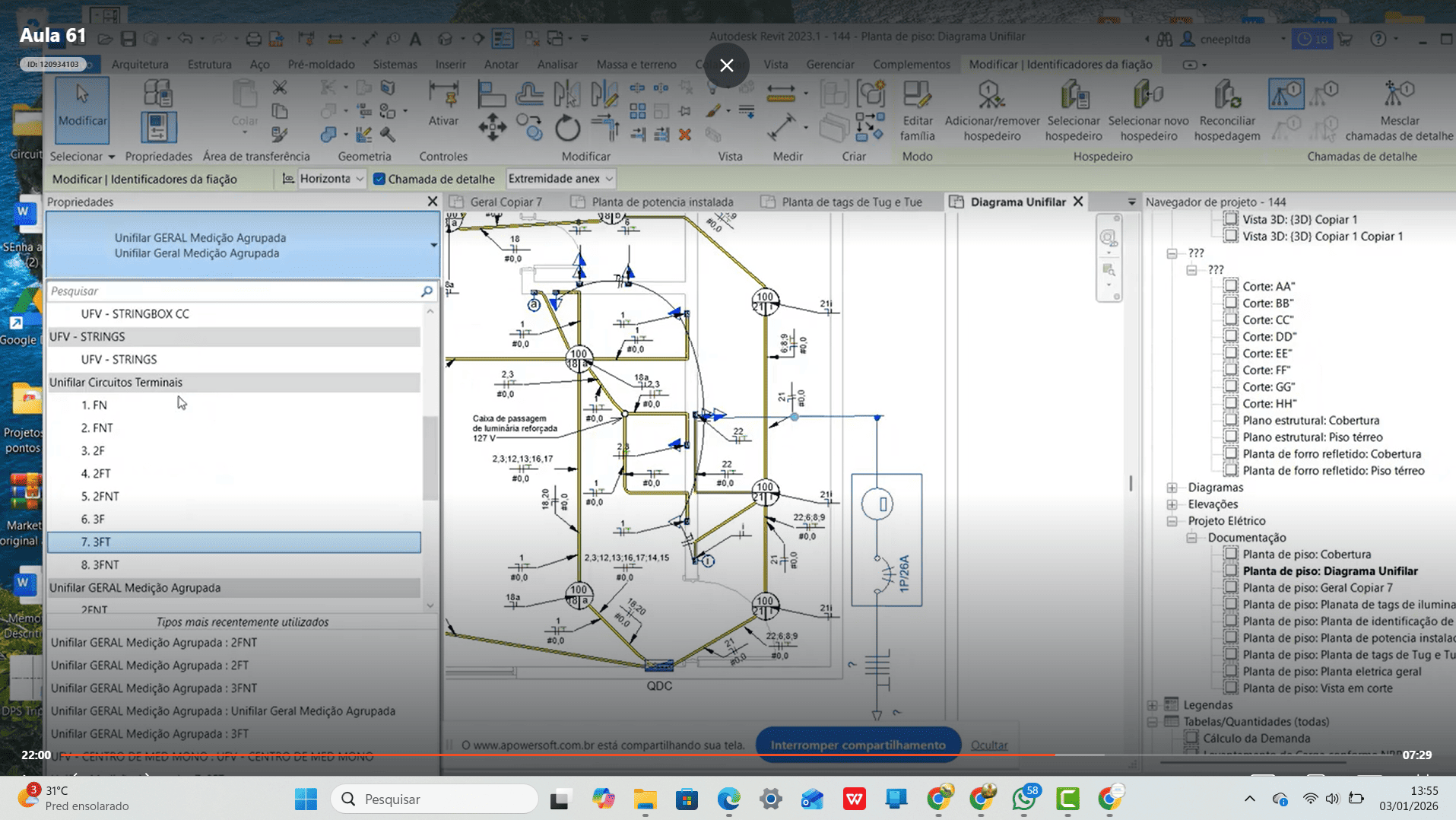1456x820 pixels.
Task: Toggle checkbox for Planta de piso: Cobertura
Action: click(1231, 554)
